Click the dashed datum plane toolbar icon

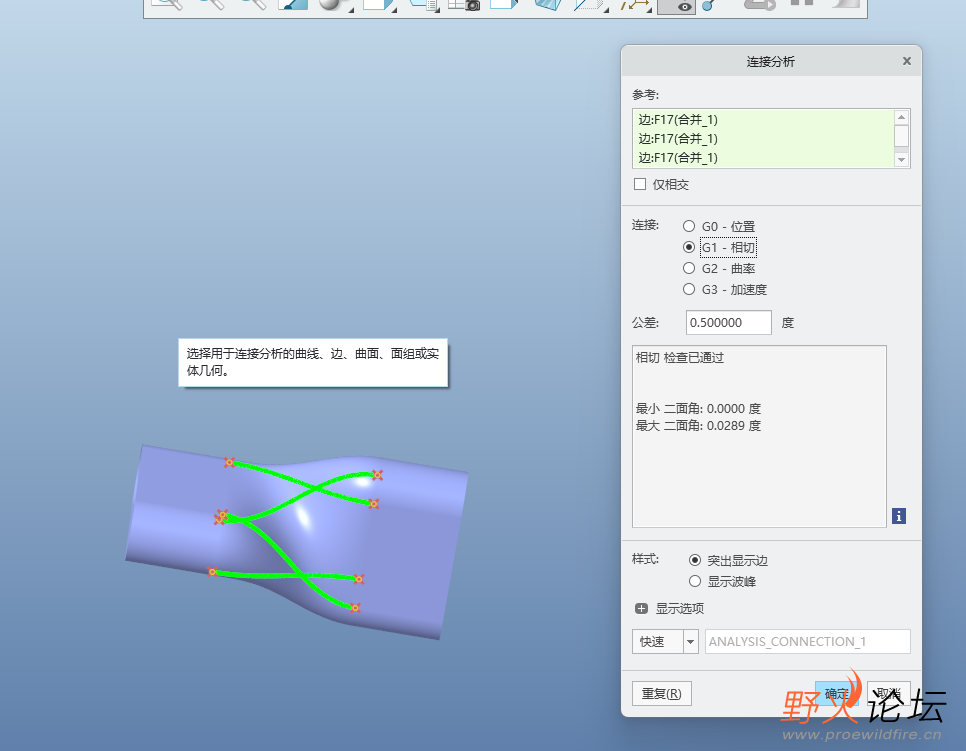coord(588,5)
